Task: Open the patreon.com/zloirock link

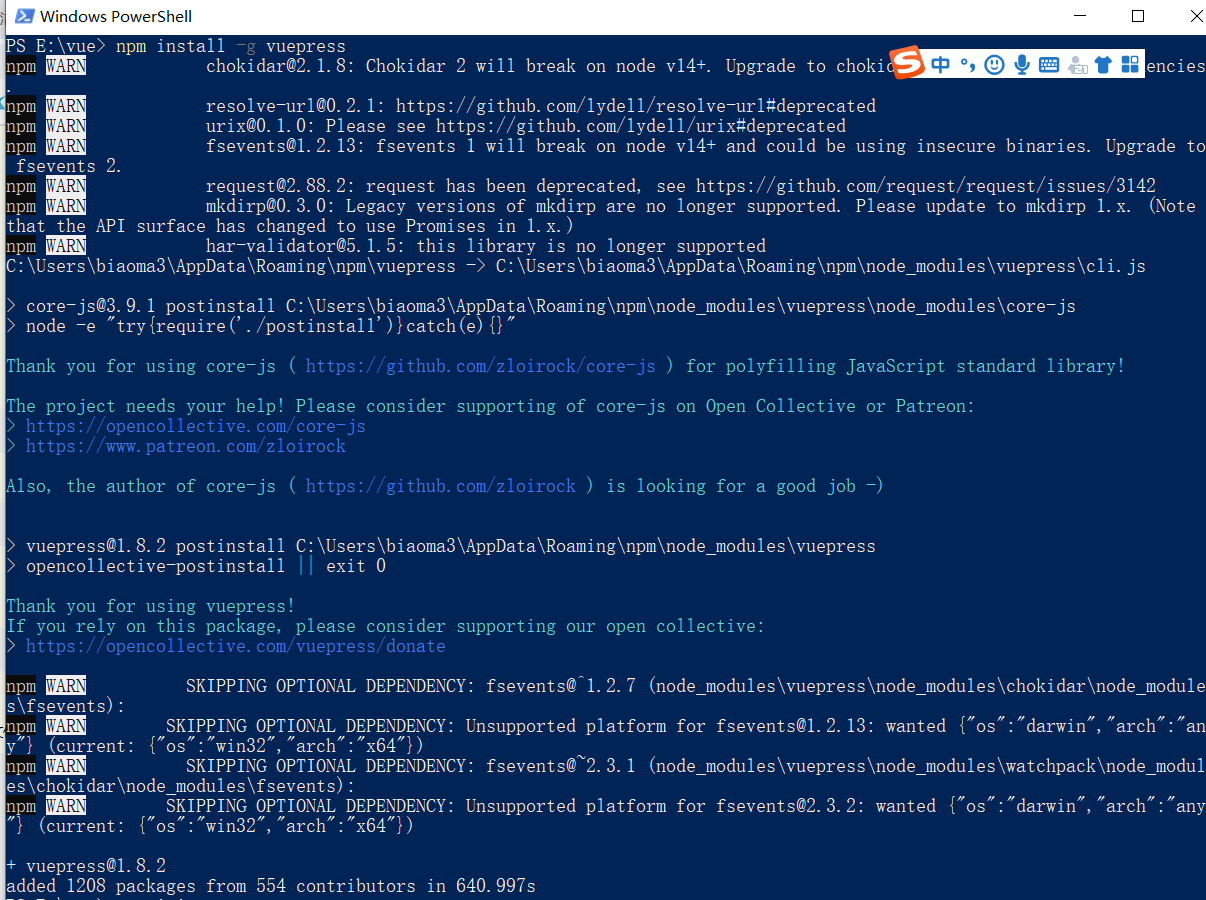Action: click(x=186, y=446)
